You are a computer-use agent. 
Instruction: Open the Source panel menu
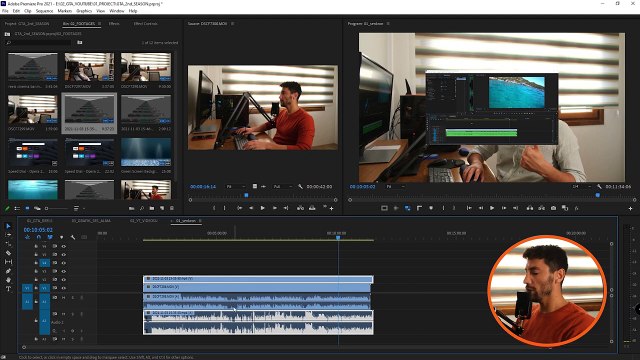pos(233,24)
